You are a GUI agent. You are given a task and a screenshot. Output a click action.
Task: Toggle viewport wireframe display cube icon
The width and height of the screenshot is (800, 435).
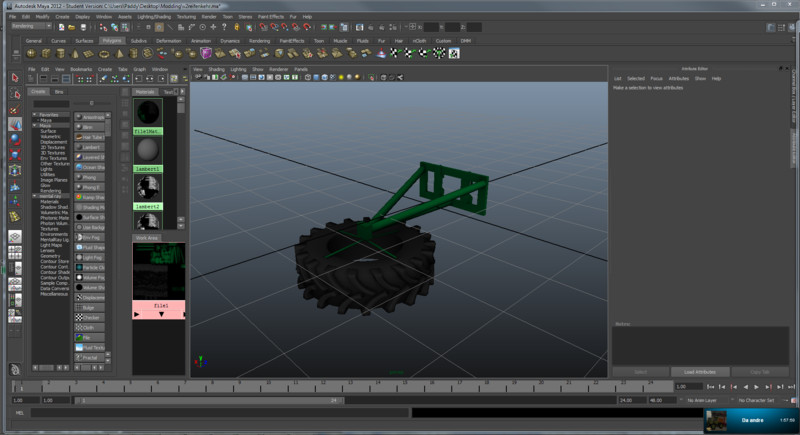[x=308, y=78]
